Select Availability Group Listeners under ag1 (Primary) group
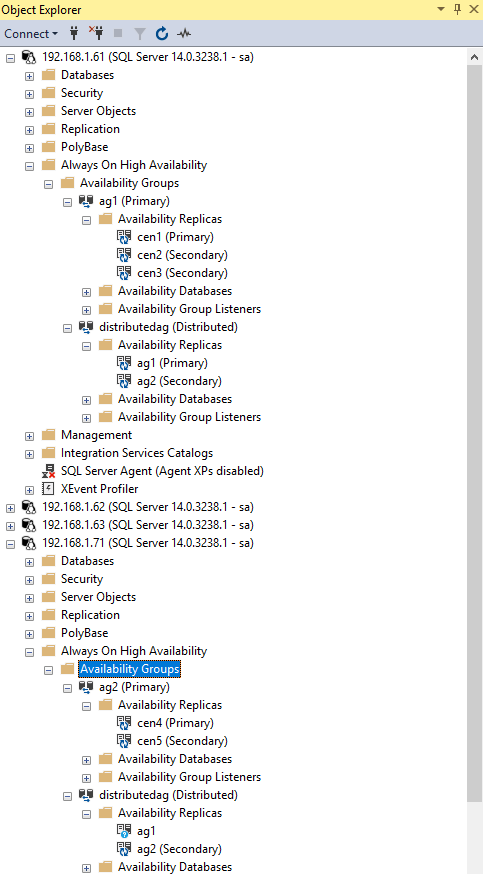This screenshot has width=483, height=874. click(189, 309)
